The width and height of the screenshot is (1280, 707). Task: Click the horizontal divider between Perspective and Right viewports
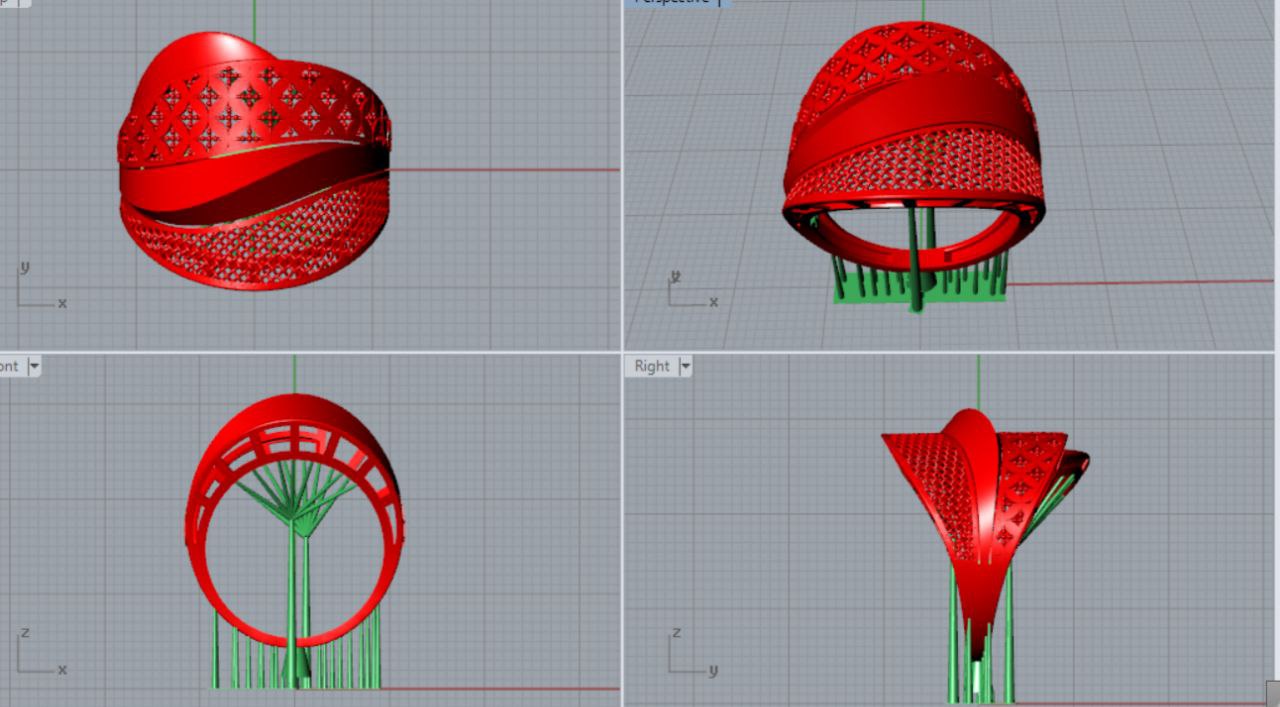pyautogui.click(x=950, y=351)
